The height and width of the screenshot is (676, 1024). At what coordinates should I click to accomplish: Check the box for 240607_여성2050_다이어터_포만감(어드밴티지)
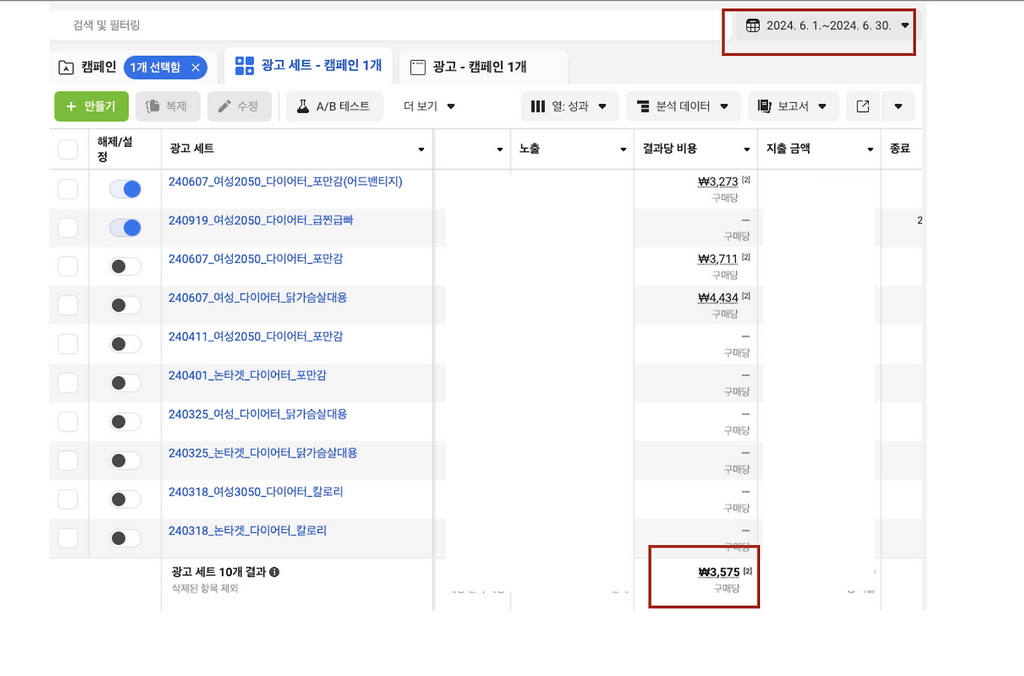pos(68,189)
